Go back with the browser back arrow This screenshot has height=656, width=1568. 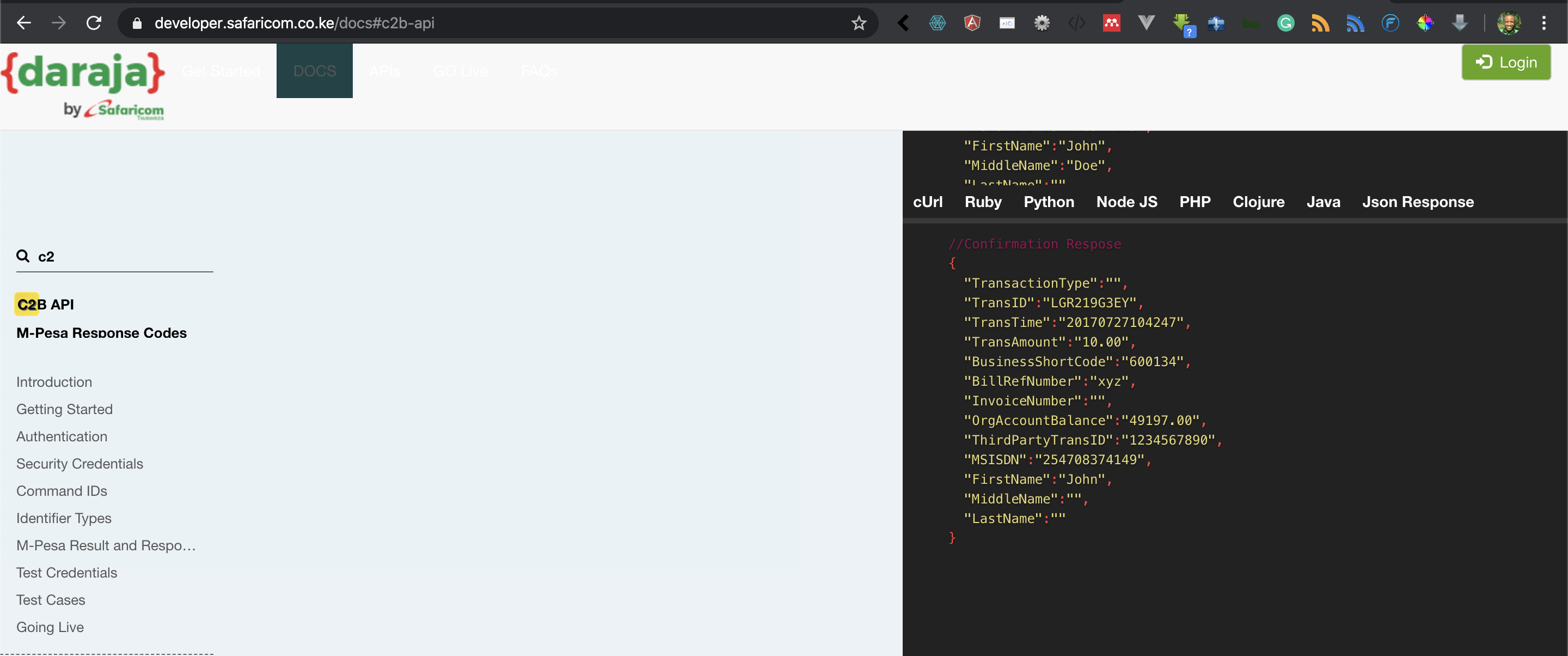pyautogui.click(x=24, y=23)
